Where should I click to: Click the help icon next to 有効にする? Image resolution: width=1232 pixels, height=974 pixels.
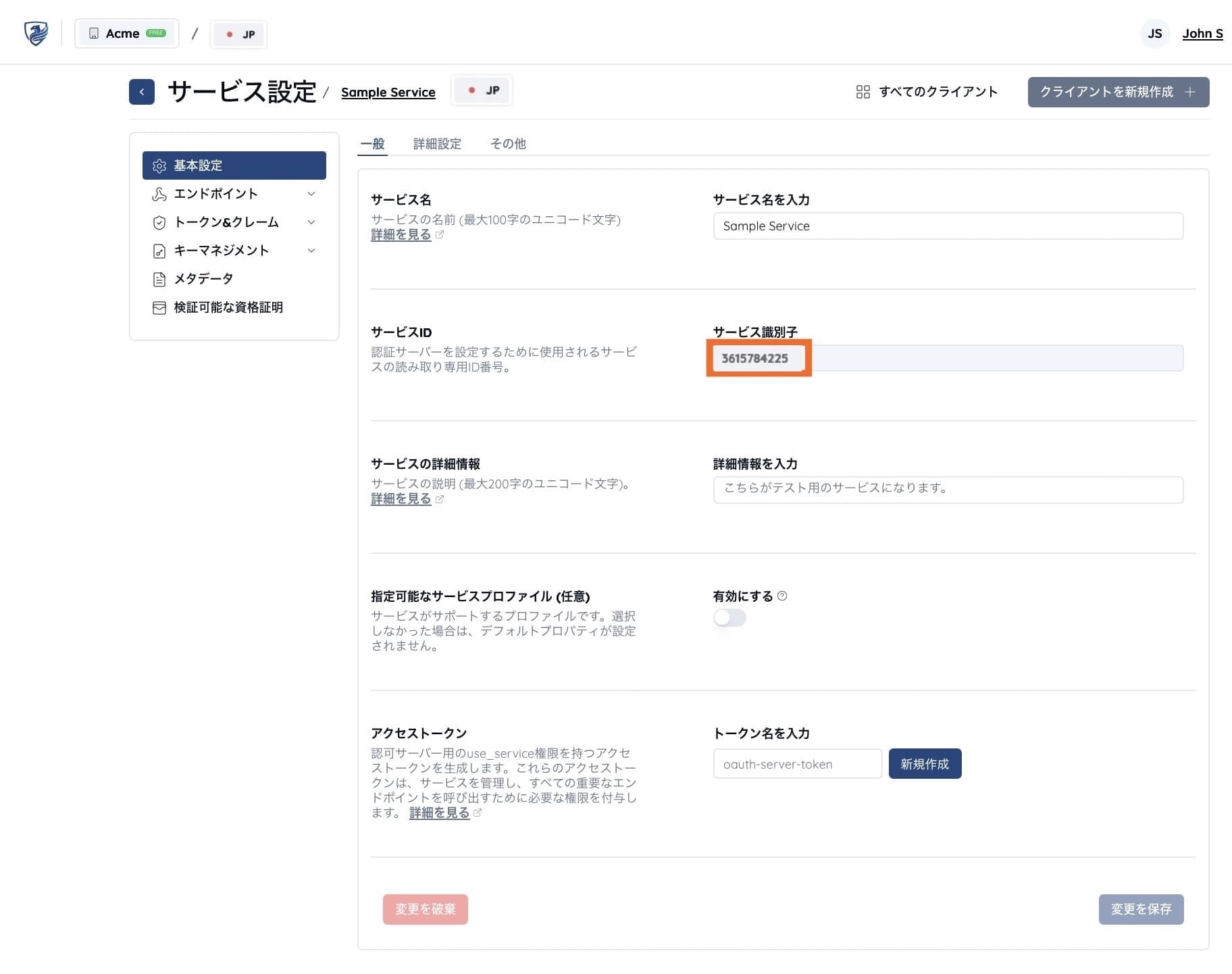pos(782,596)
